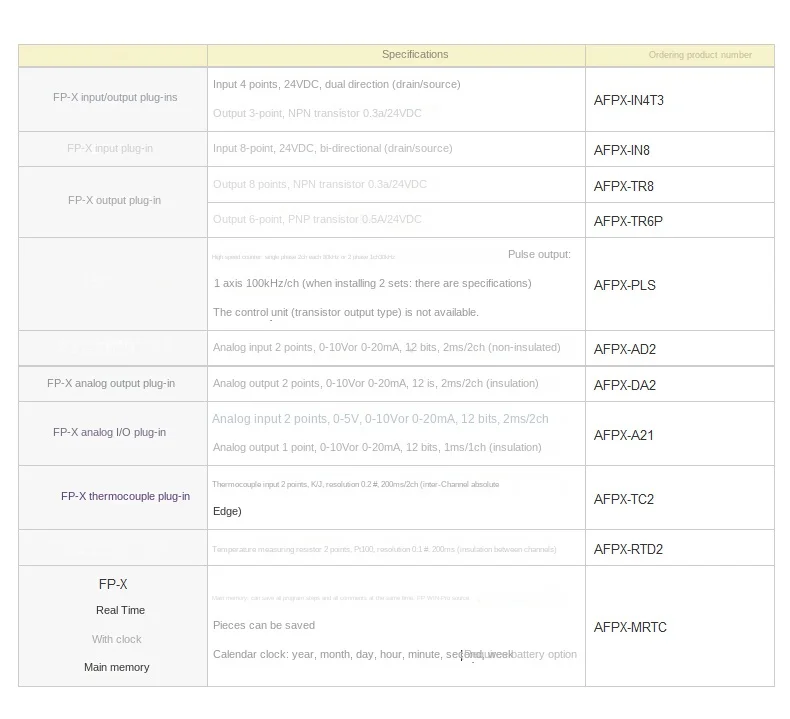
Task: Select product number AFPX-DA2
Action: (x=624, y=385)
